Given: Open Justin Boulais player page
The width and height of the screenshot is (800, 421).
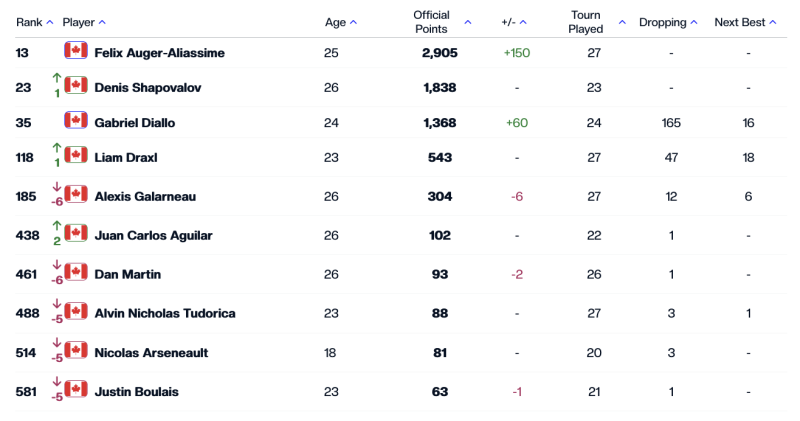Looking at the screenshot, I should coord(136,391).
